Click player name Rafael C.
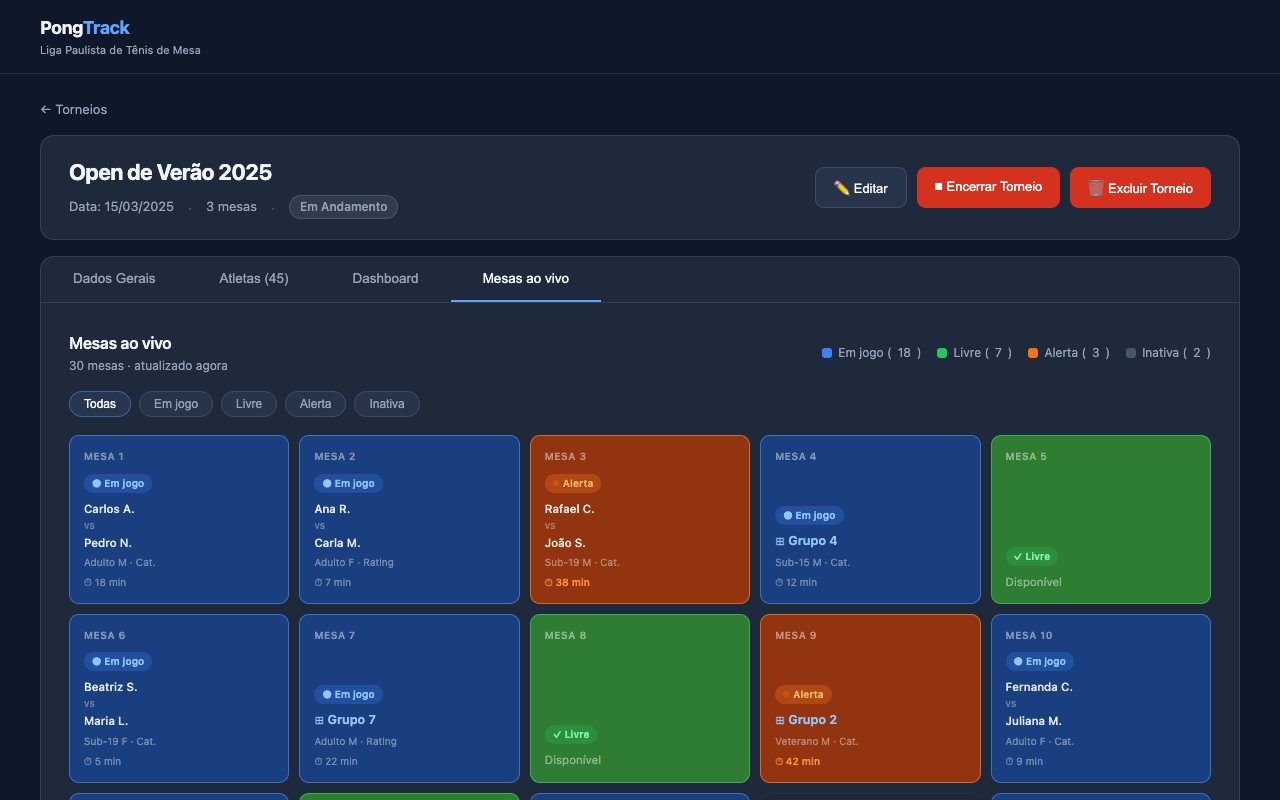 pos(569,509)
